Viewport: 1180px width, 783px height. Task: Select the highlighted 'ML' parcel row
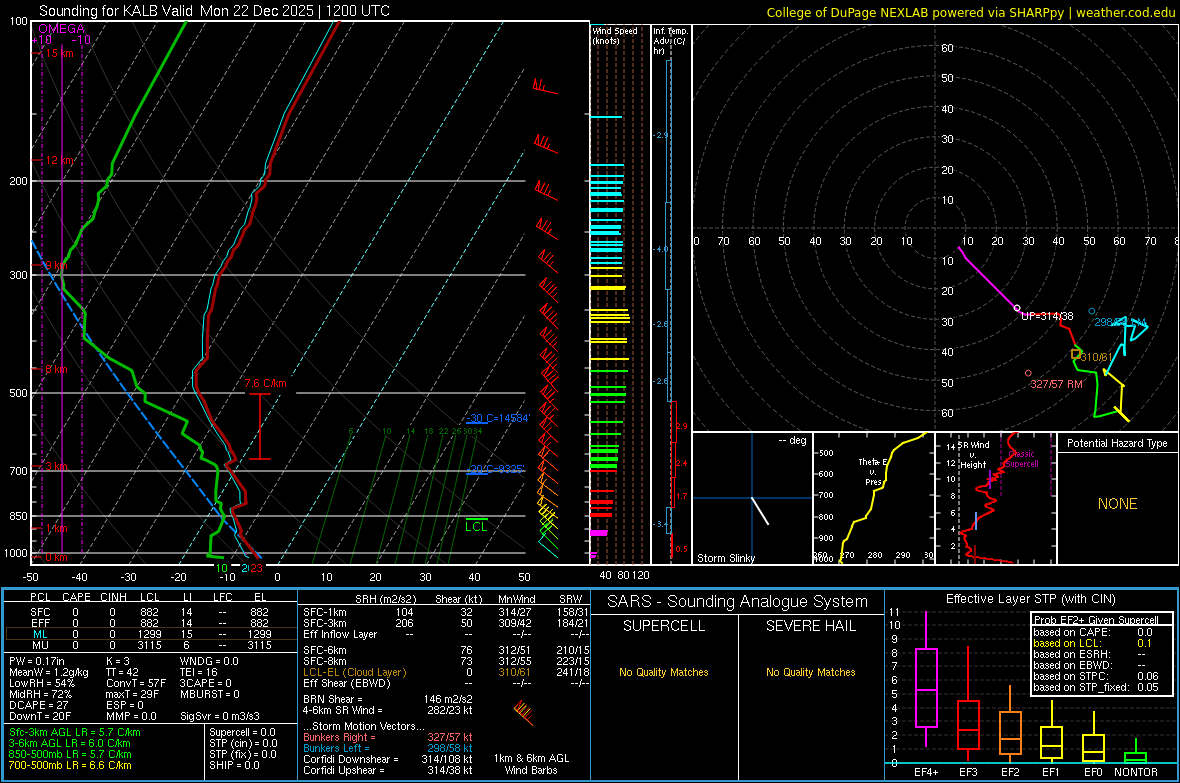click(151, 634)
